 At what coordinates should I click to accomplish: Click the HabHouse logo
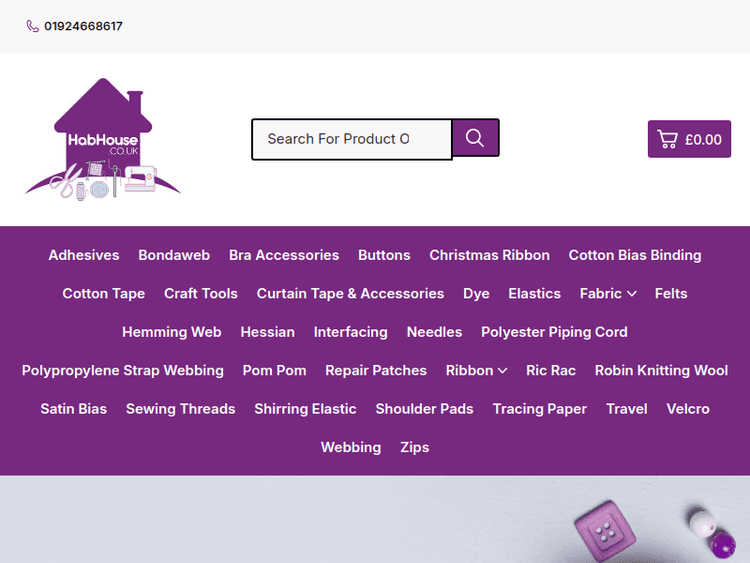click(x=103, y=139)
